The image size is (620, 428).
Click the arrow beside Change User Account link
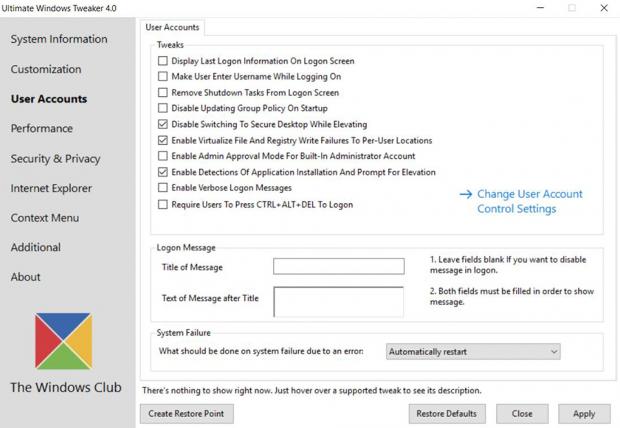465,195
